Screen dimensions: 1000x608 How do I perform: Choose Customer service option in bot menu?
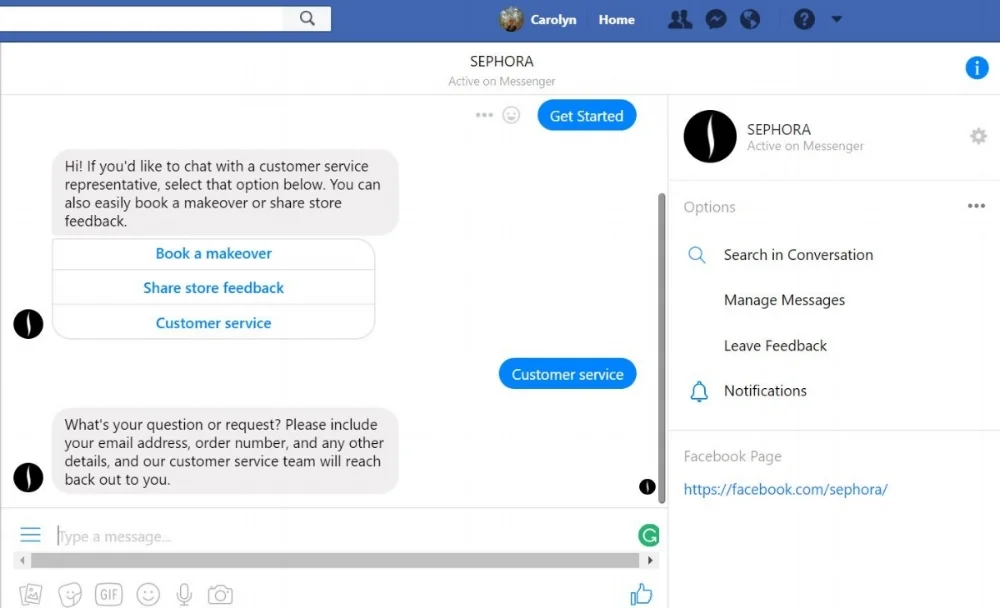[x=214, y=323]
